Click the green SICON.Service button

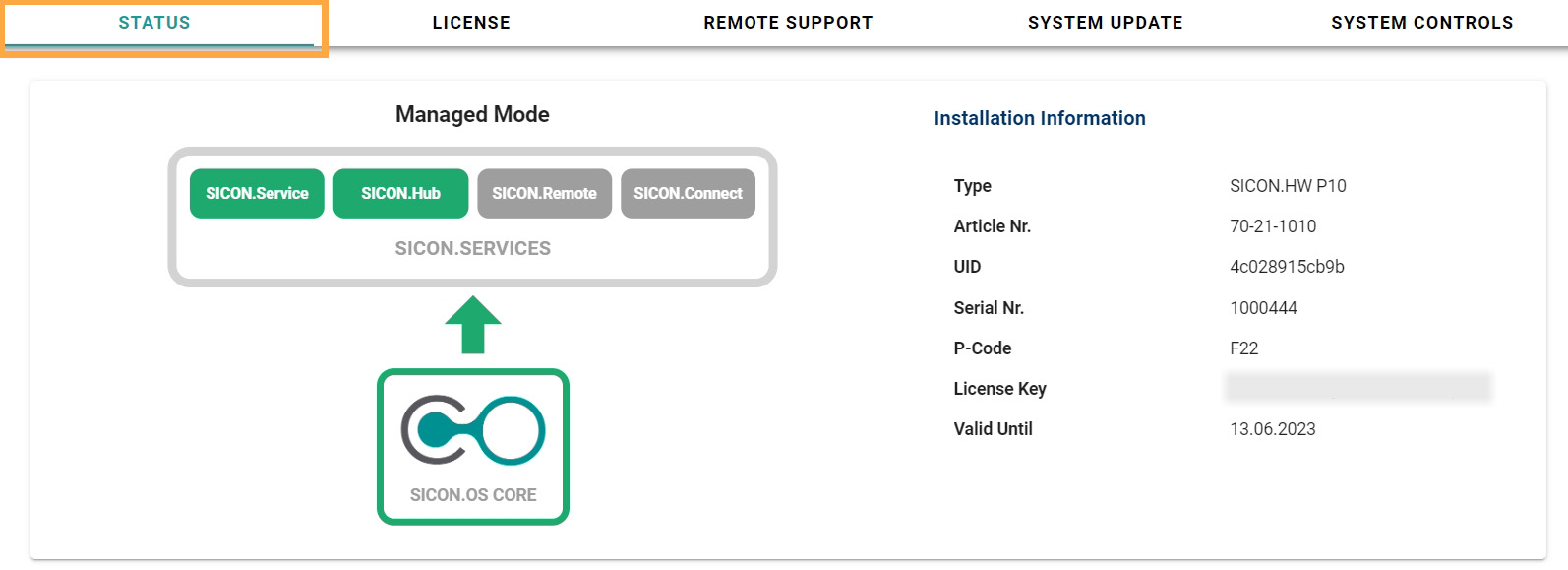257,193
